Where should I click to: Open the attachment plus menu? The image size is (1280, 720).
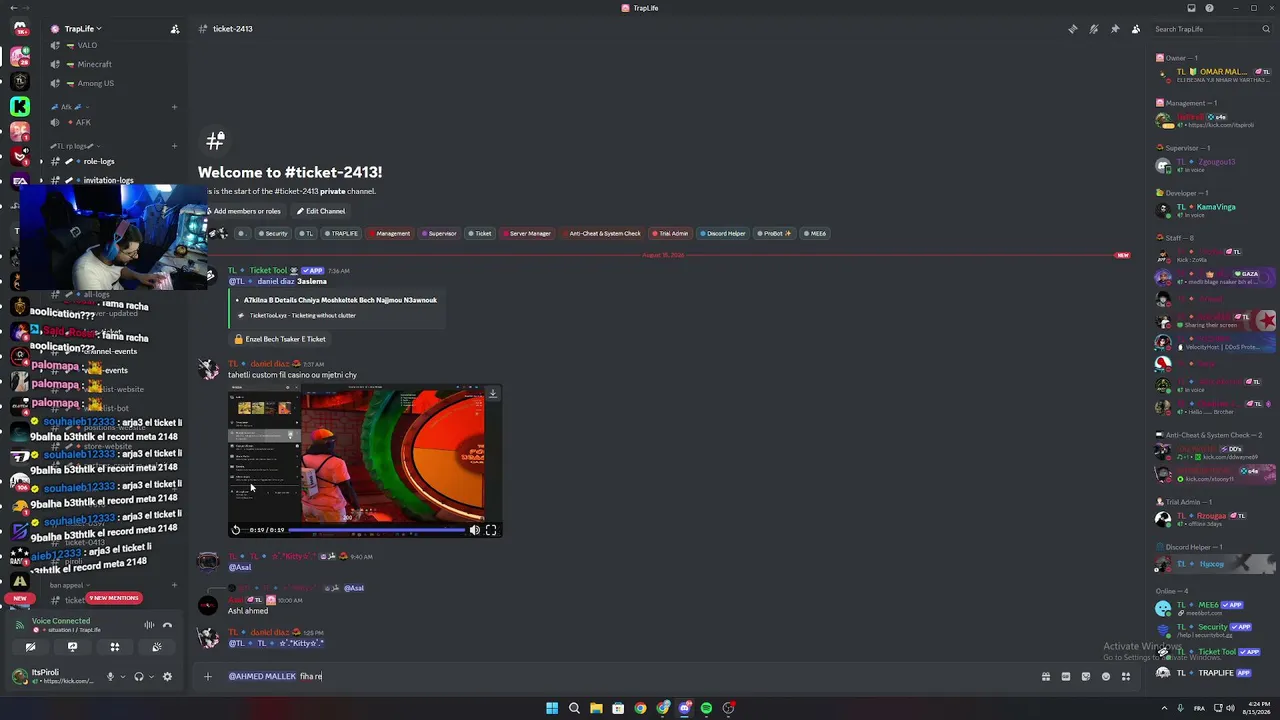click(208, 677)
